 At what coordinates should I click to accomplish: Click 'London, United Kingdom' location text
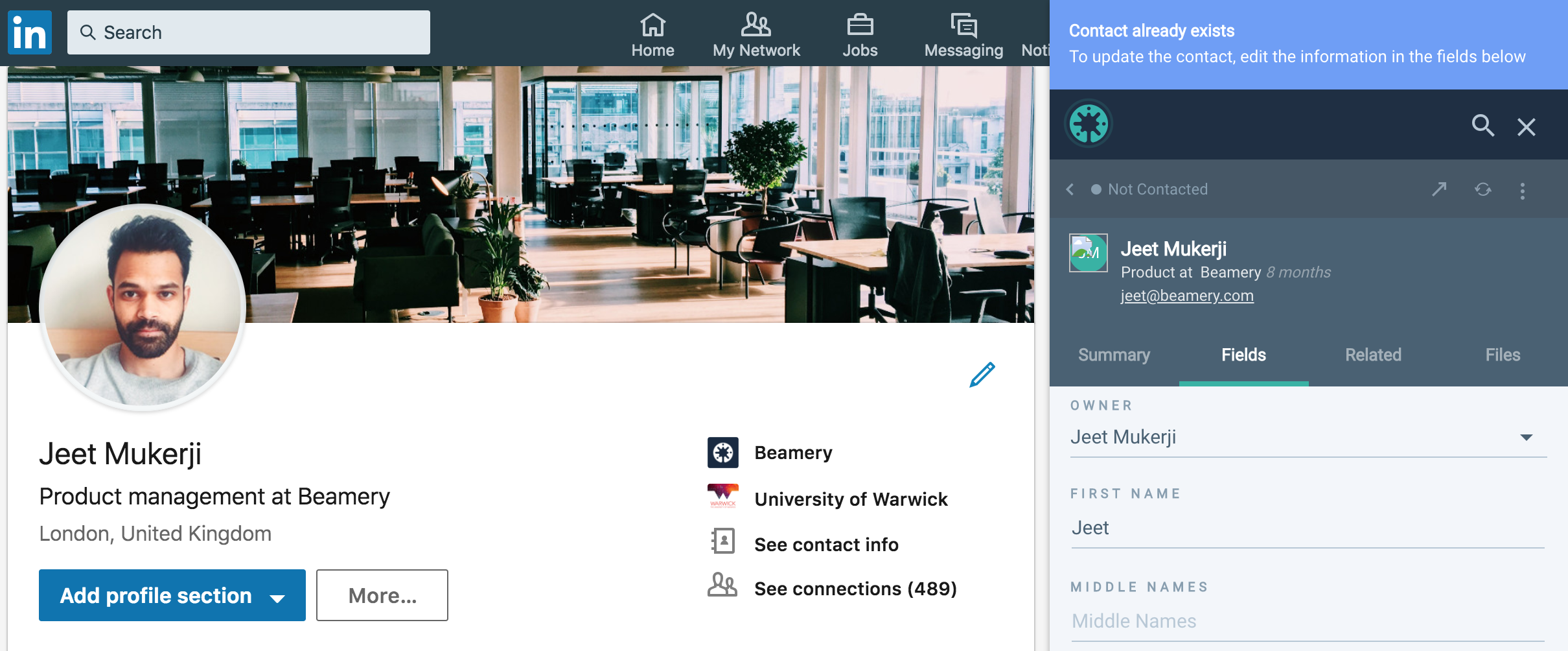(156, 534)
